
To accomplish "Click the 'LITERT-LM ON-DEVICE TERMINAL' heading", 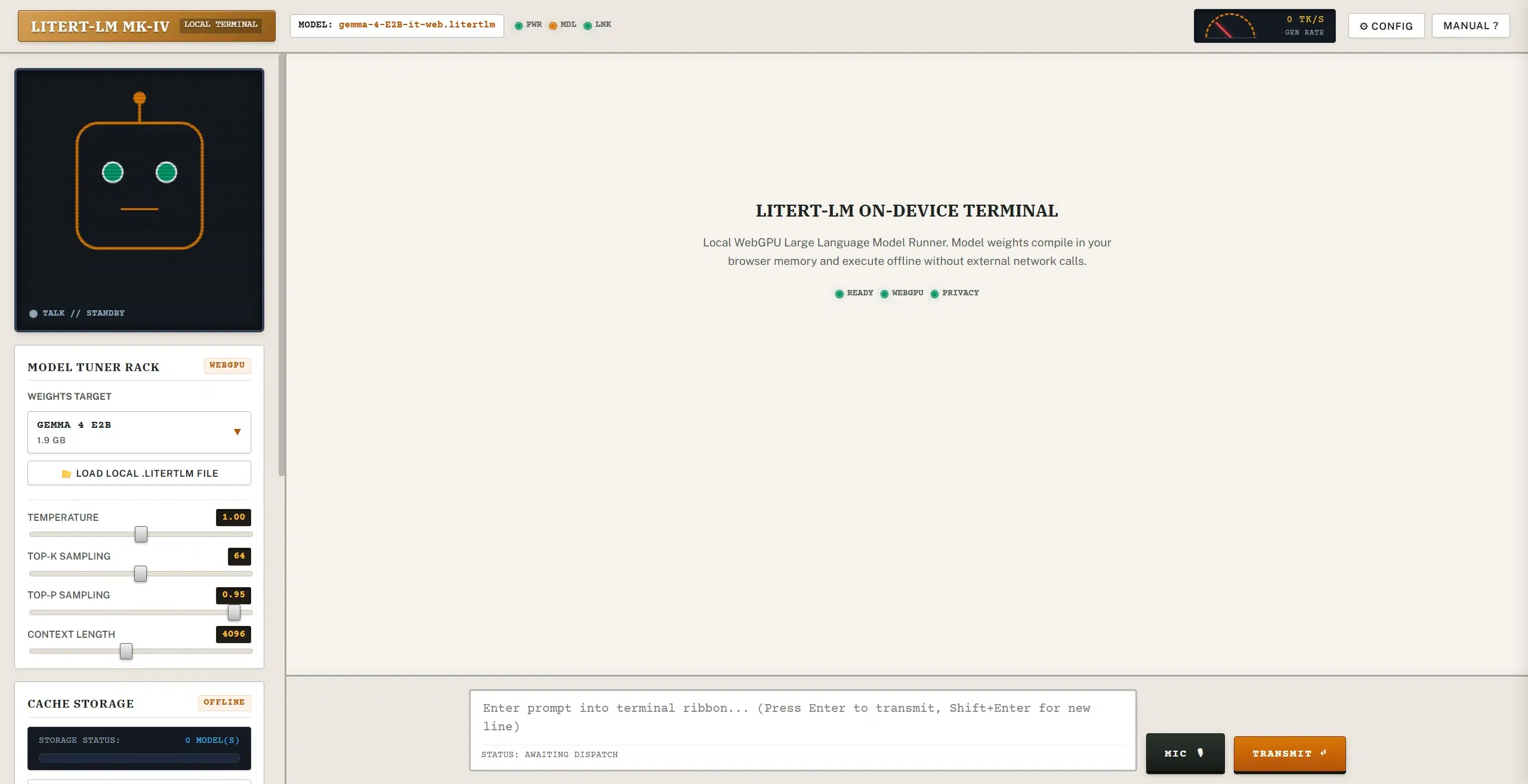I will [907, 211].
